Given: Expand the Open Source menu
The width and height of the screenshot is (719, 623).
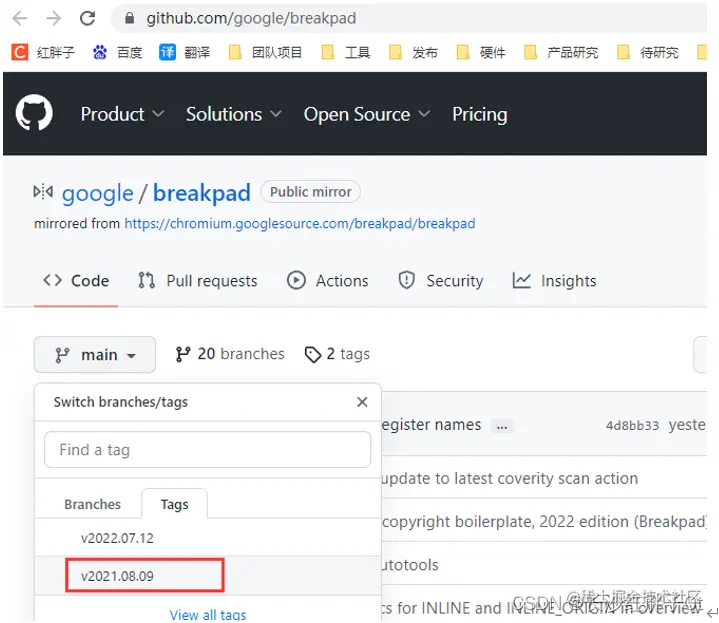Looking at the screenshot, I should pos(367,114).
